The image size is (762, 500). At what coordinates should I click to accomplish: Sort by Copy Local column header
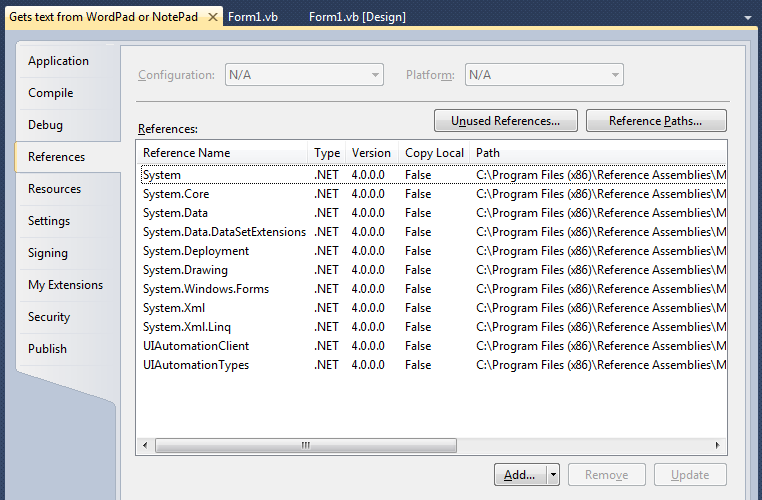pos(434,153)
